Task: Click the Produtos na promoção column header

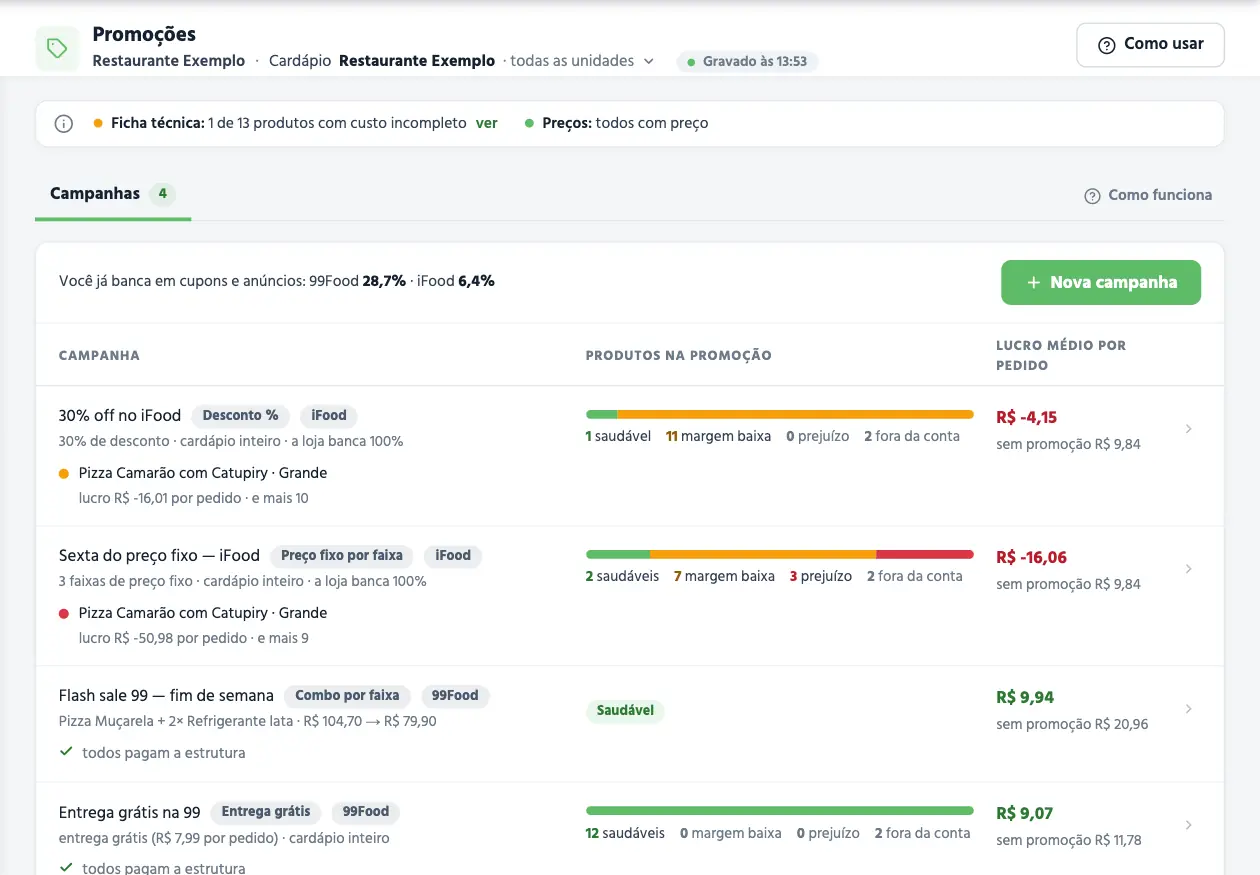Action: [x=679, y=356]
